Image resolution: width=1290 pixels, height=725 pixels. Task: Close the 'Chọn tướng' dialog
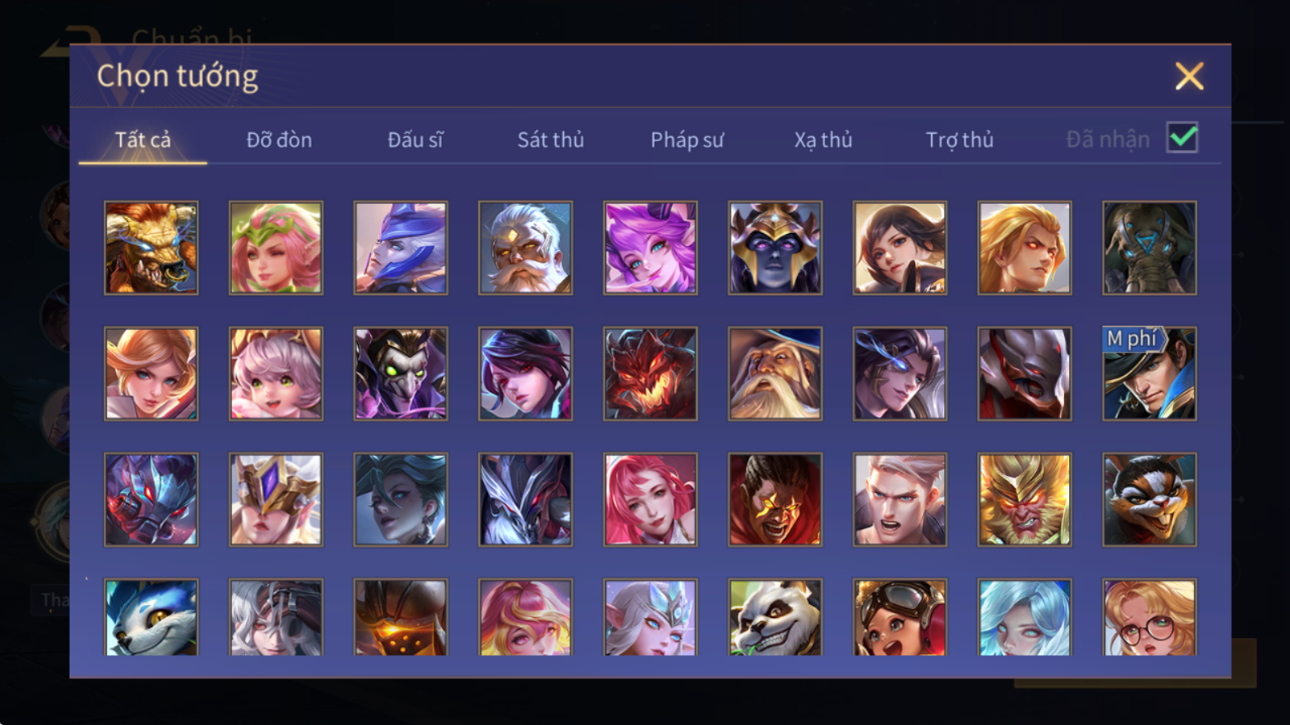tap(1189, 76)
